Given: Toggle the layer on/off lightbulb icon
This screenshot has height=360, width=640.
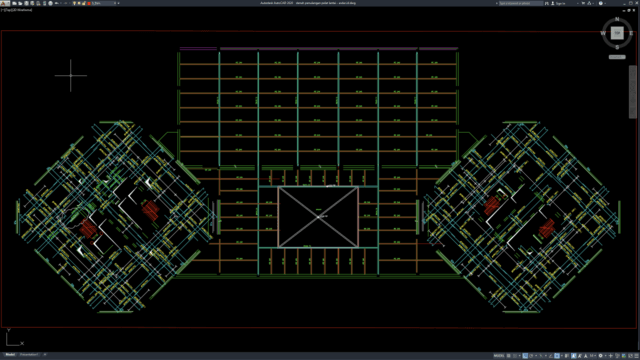Looking at the screenshot, I should [74, 3].
